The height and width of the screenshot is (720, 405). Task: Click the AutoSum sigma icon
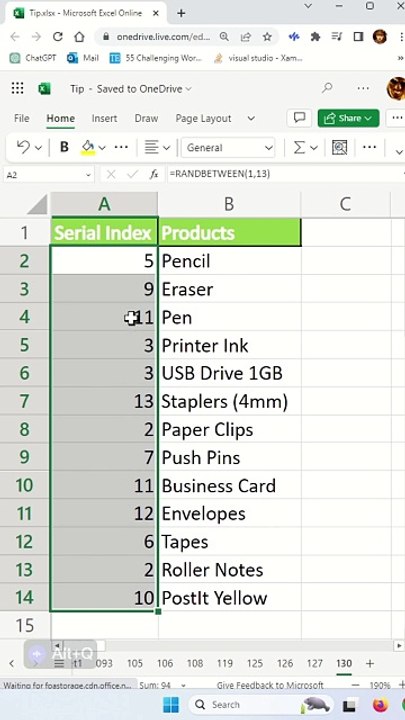[x=299, y=147]
